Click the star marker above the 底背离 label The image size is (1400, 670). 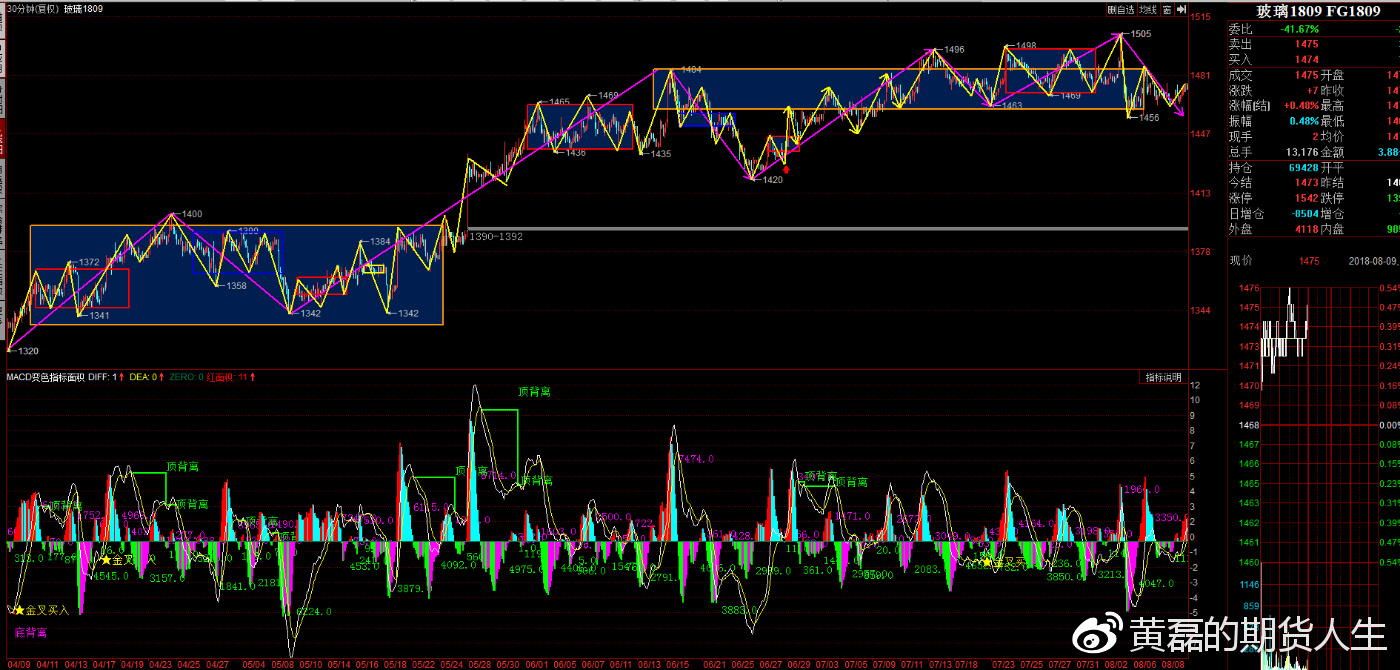click(17, 610)
